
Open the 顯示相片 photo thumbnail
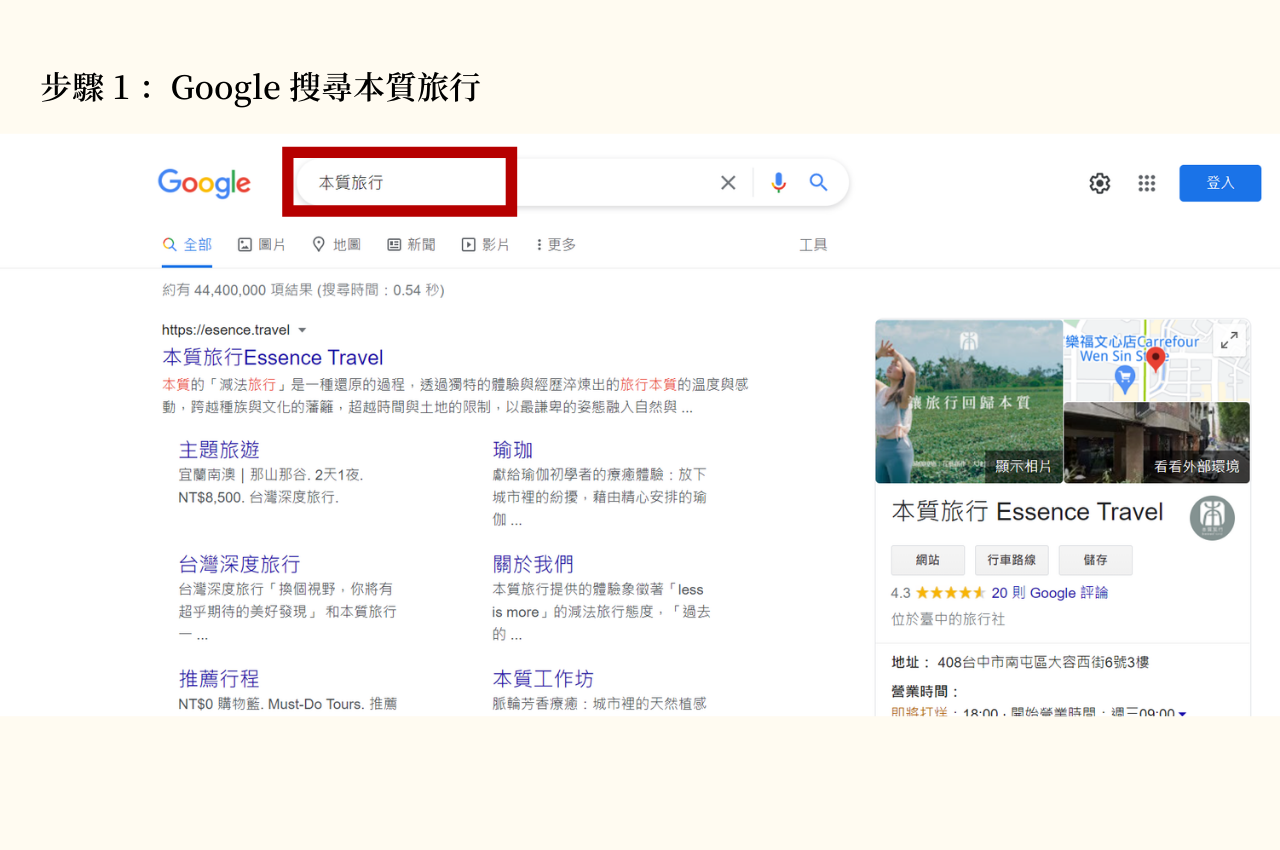(969, 401)
